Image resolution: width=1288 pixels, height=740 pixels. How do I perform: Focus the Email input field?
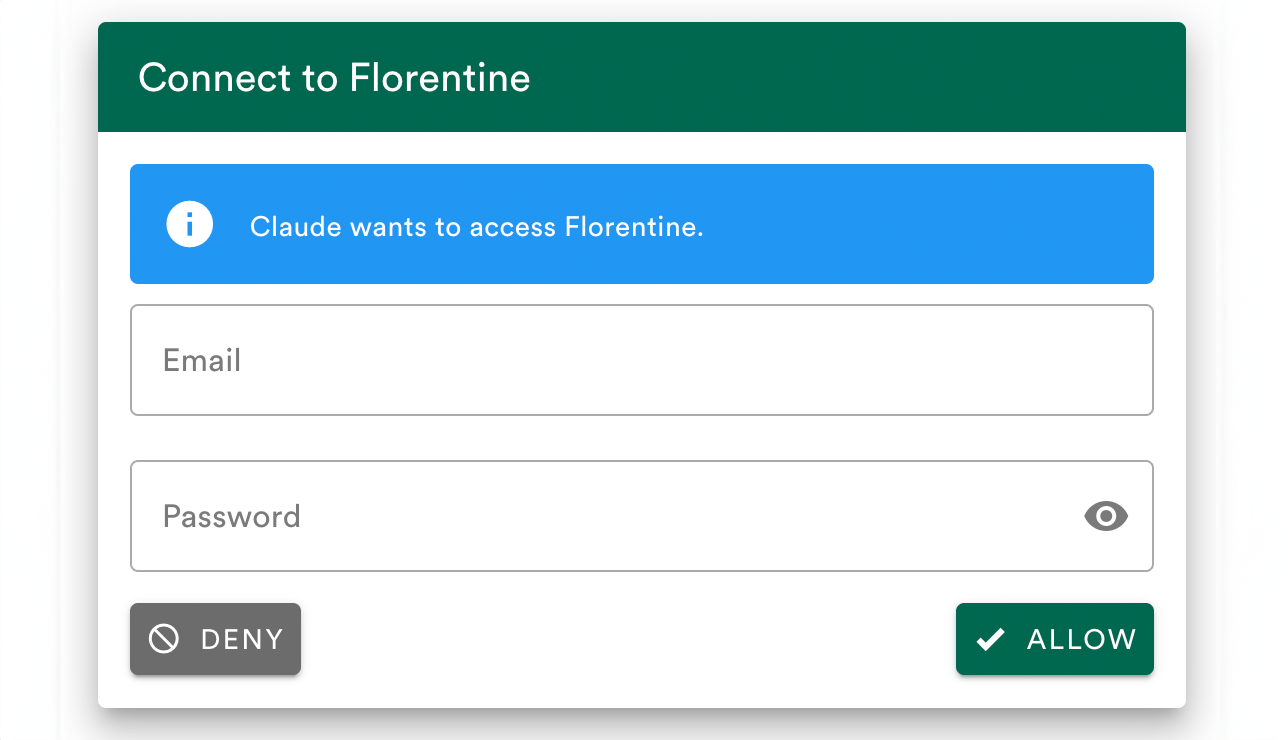(x=641, y=360)
